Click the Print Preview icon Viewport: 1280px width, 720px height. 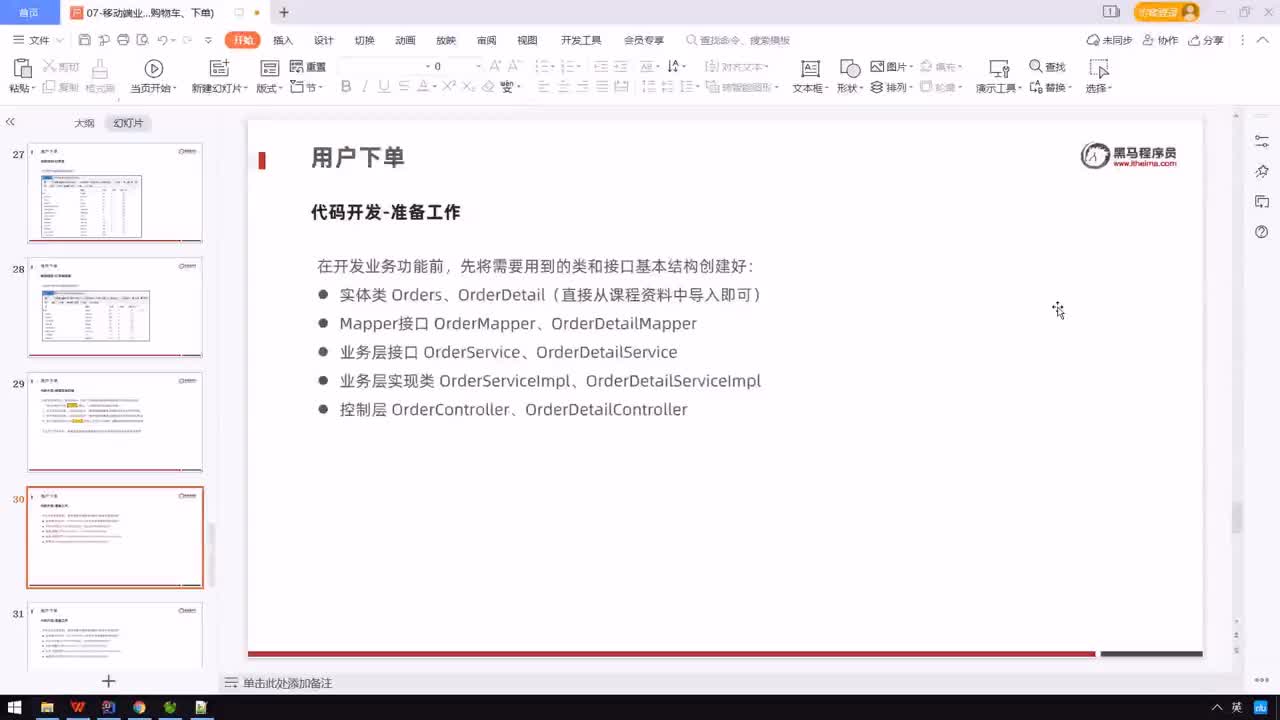point(142,40)
